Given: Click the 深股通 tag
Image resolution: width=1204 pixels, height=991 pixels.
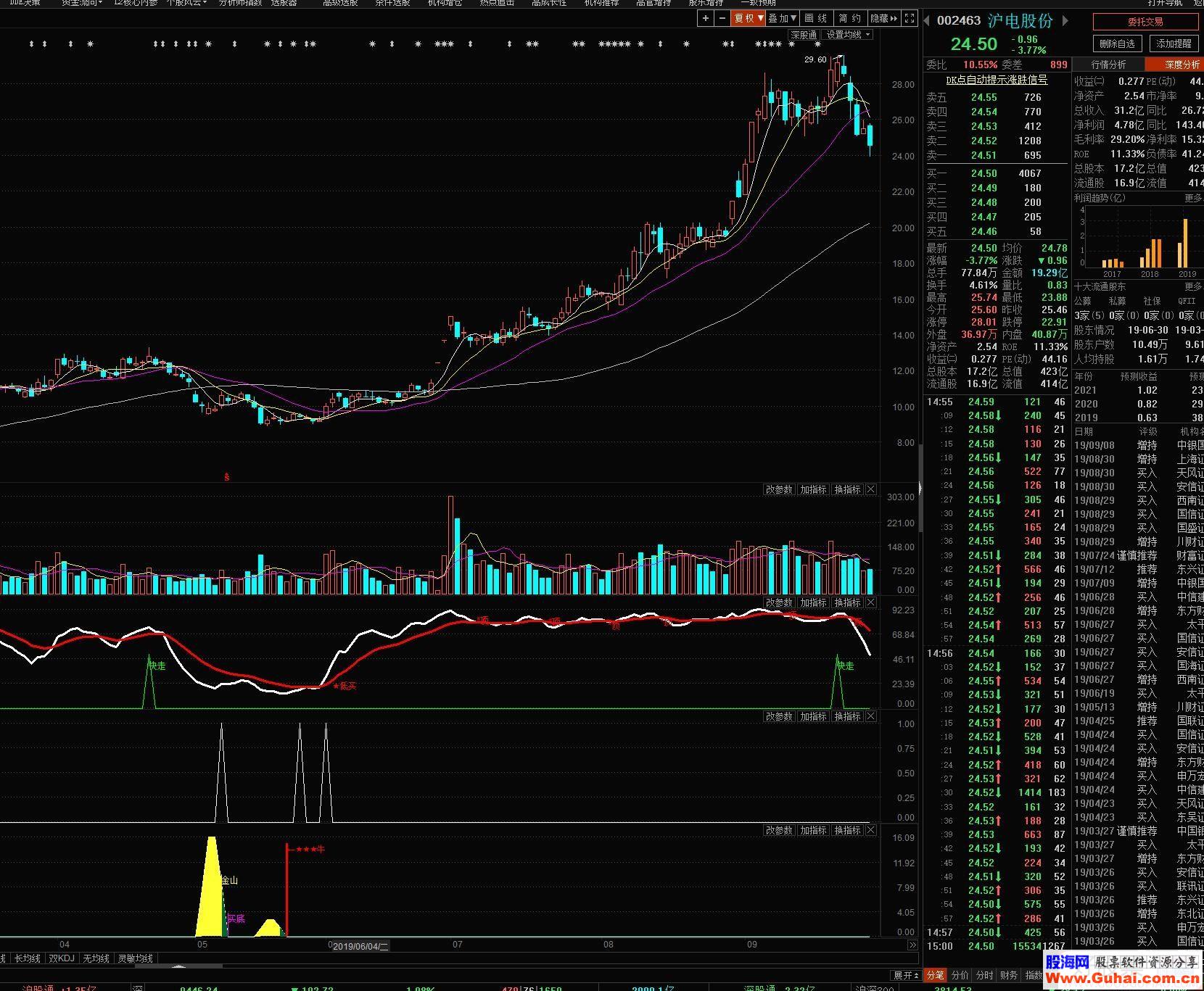Looking at the screenshot, I should pos(804,35).
